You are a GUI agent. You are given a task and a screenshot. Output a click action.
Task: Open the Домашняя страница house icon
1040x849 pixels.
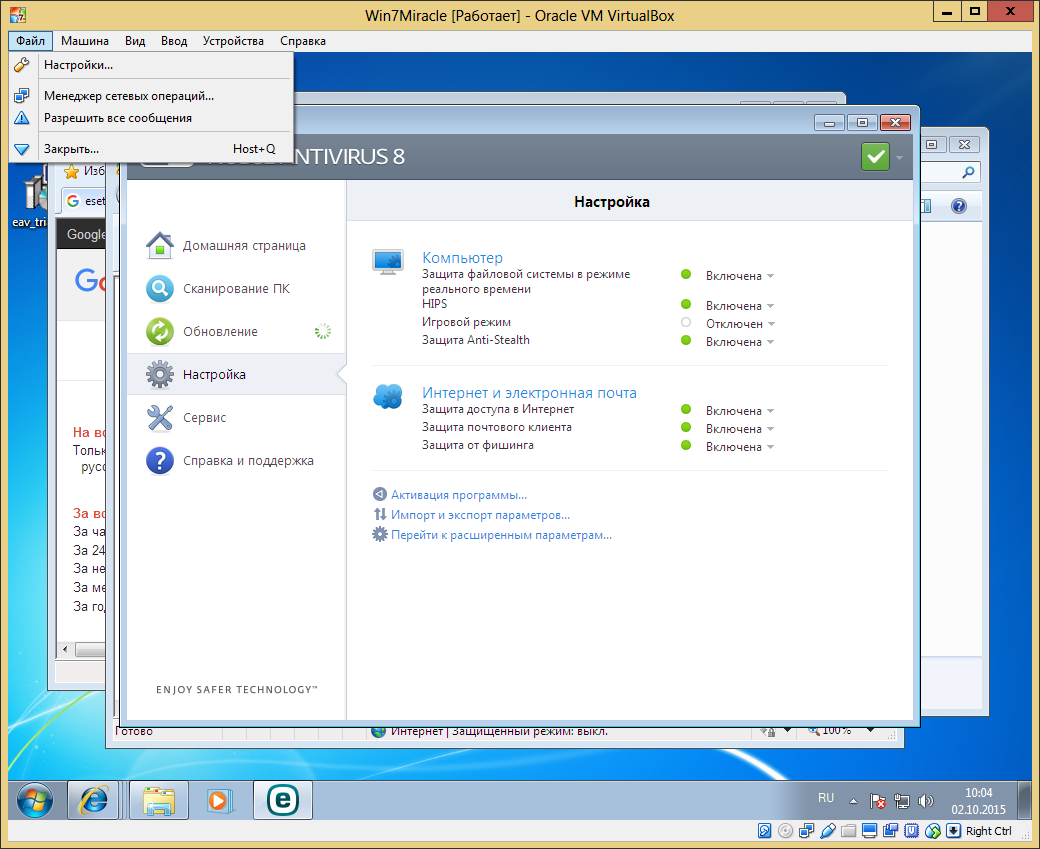click(x=160, y=245)
